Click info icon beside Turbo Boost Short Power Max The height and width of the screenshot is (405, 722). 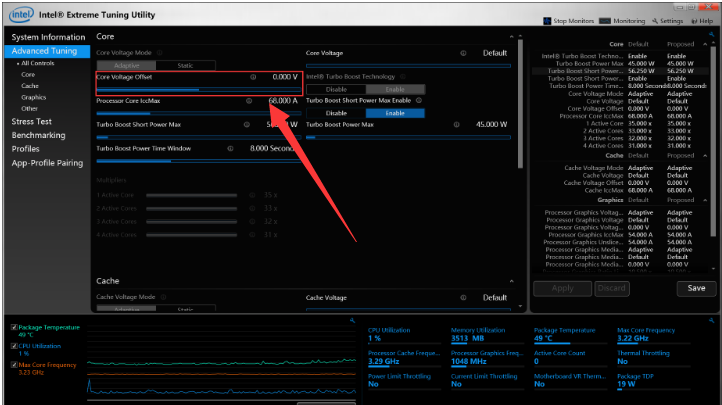(247, 124)
